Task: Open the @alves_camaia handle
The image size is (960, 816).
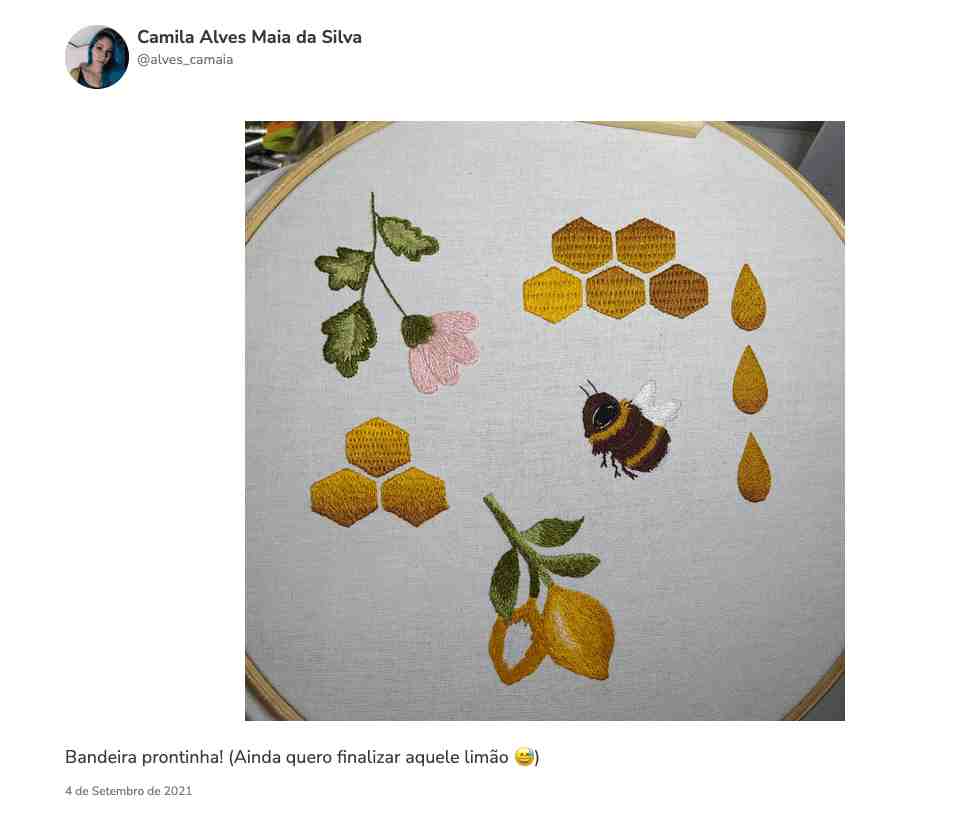Action: coord(185,59)
